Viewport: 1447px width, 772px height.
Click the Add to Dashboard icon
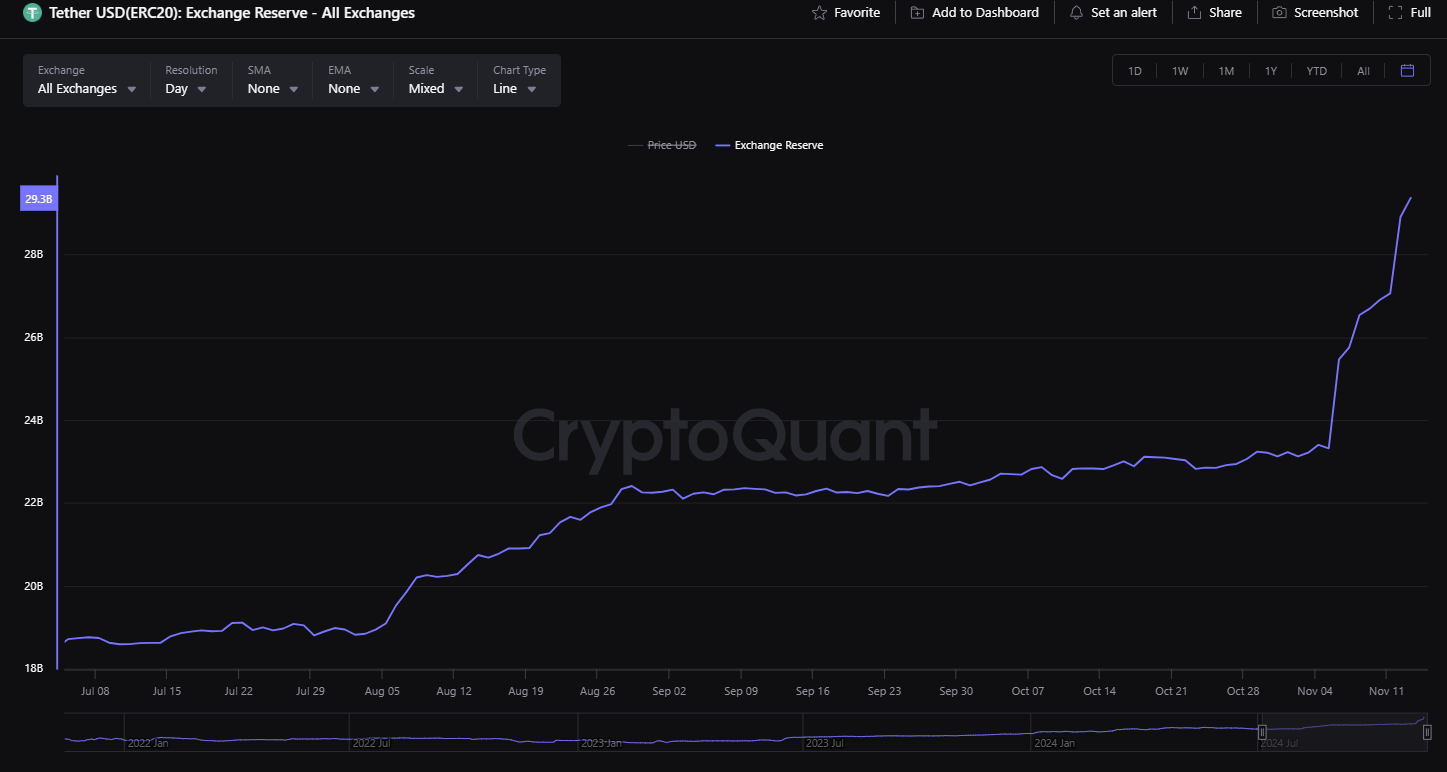[917, 13]
